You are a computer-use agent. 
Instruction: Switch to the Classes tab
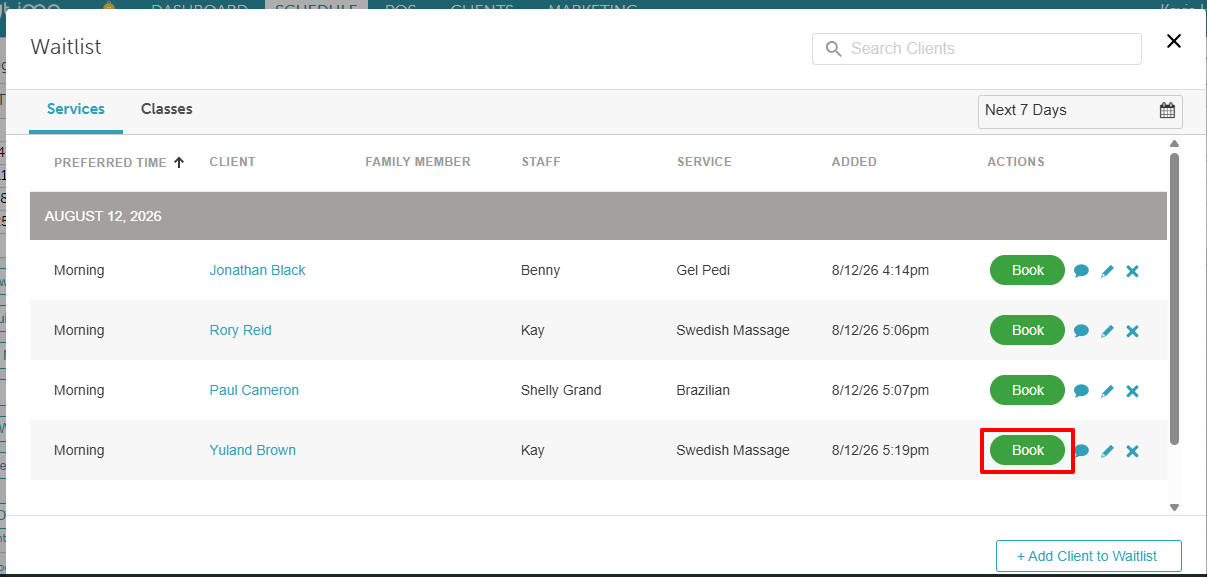[167, 109]
